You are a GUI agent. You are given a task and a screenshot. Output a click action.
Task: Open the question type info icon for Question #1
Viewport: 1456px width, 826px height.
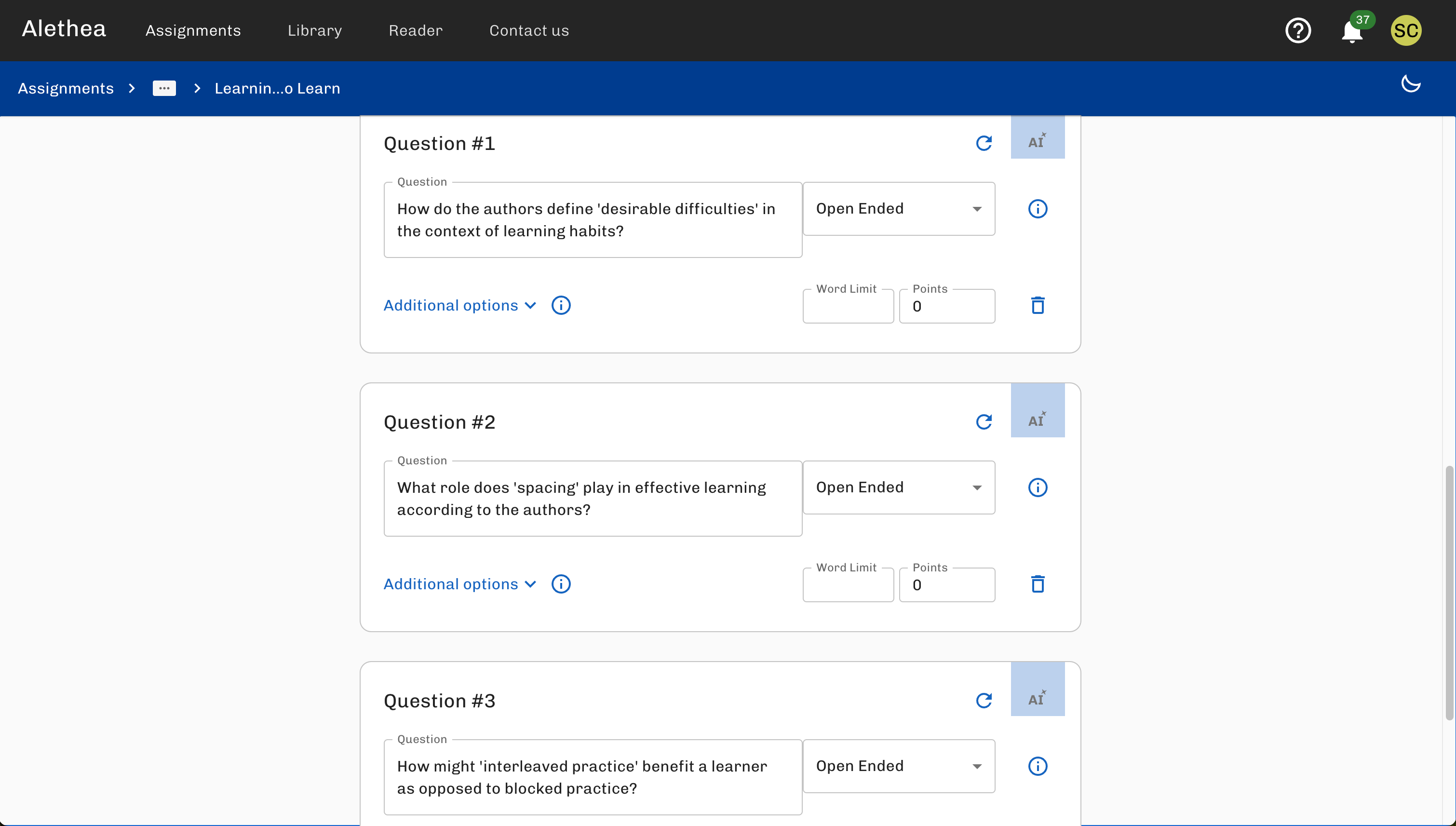(1038, 209)
